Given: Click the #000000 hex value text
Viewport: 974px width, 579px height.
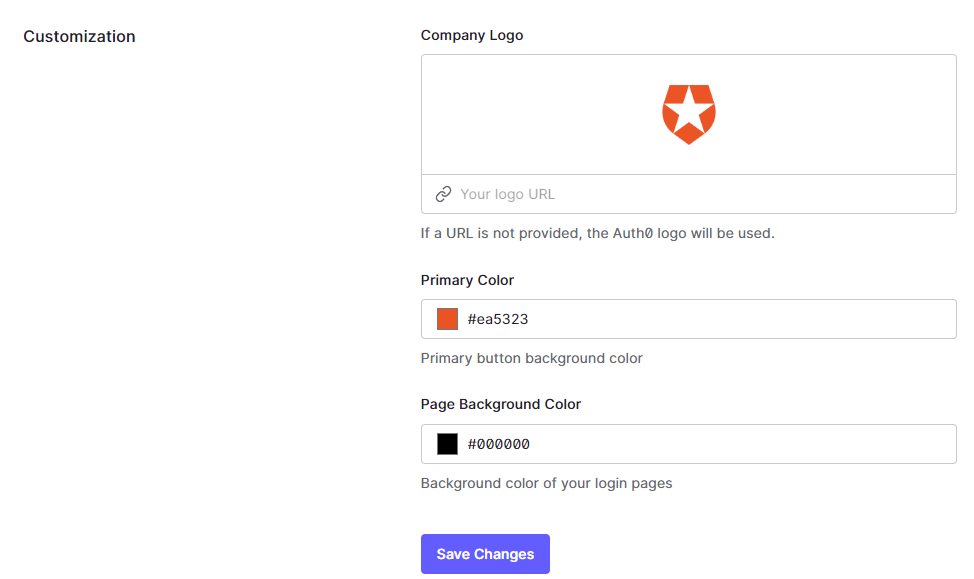Looking at the screenshot, I should (x=497, y=443).
